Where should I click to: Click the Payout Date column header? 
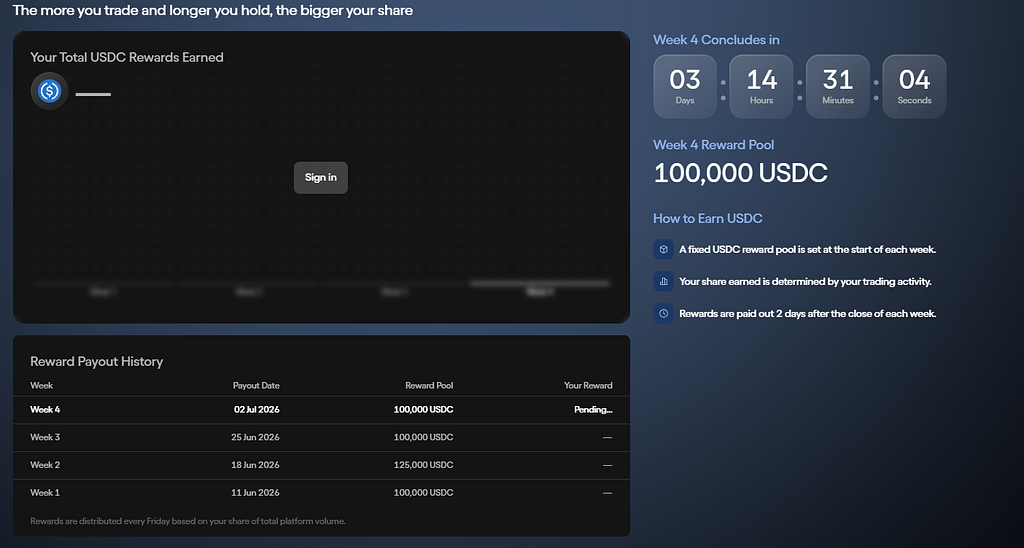pos(256,385)
